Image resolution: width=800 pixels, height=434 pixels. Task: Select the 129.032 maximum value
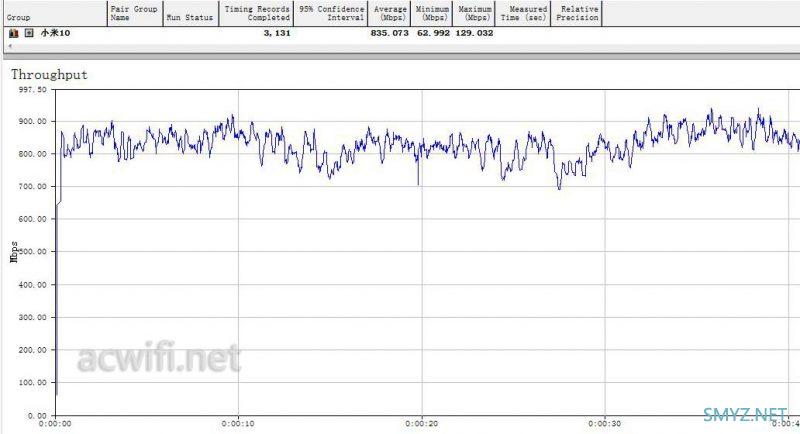474,33
